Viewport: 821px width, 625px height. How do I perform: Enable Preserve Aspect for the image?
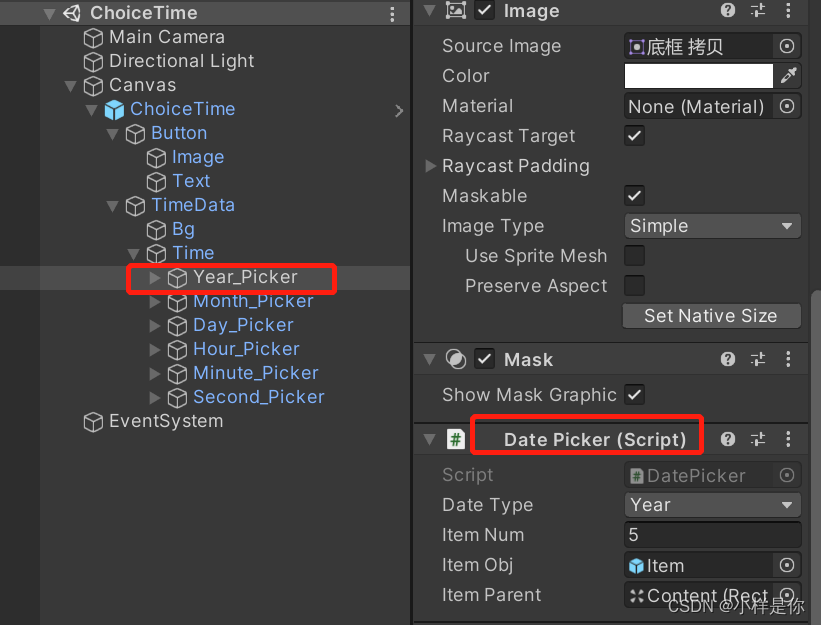634,286
